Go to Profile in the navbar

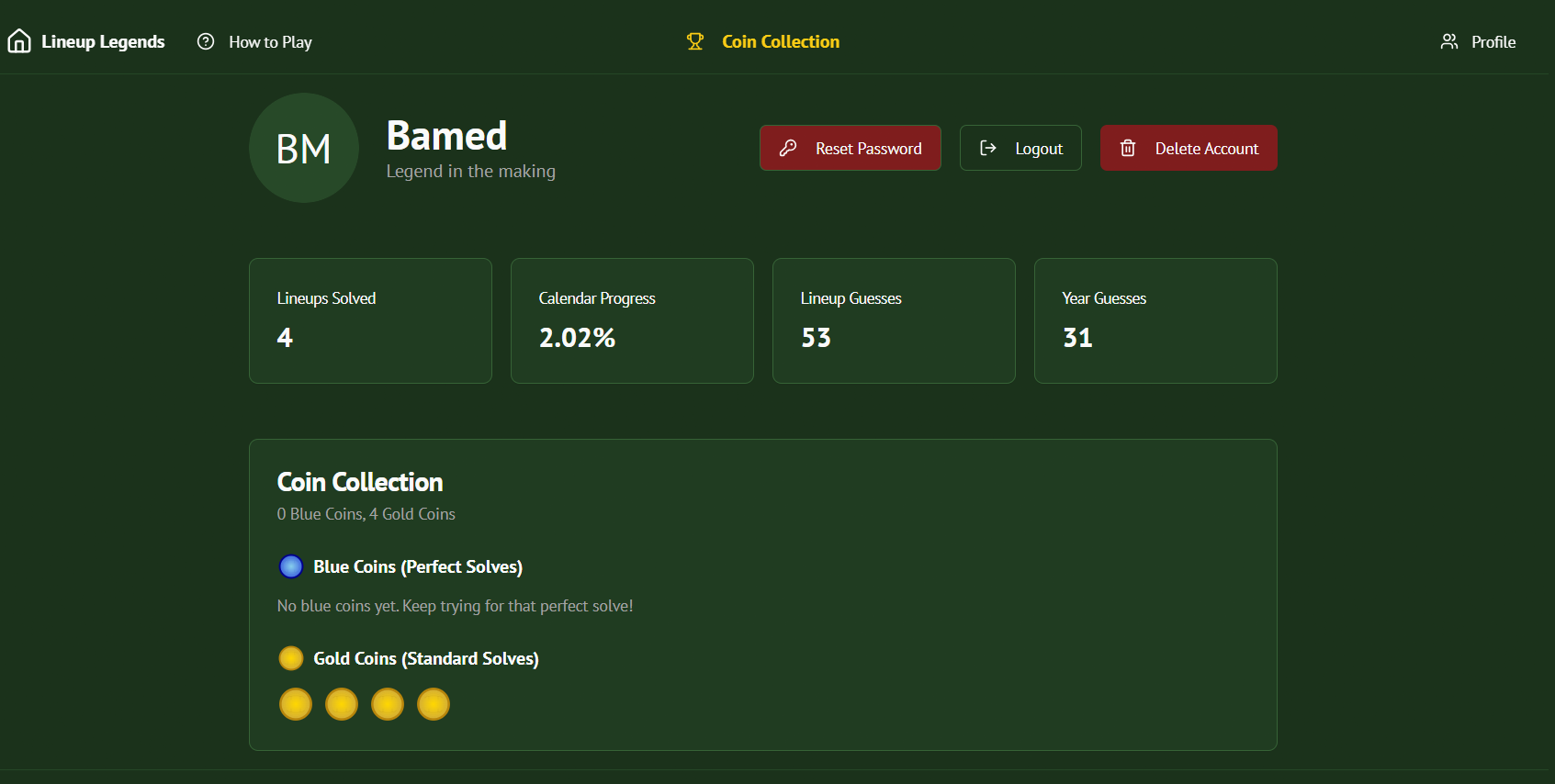[x=1493, y=42]
